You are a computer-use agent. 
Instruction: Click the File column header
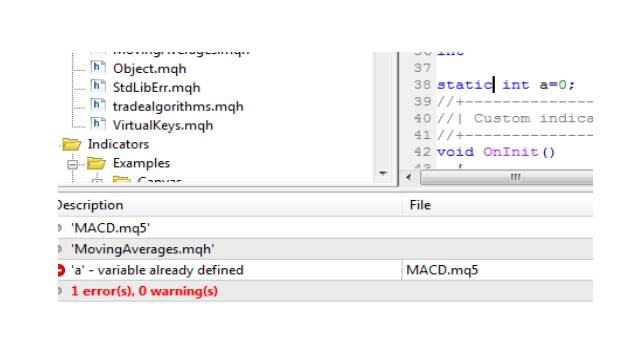[497, 205]
